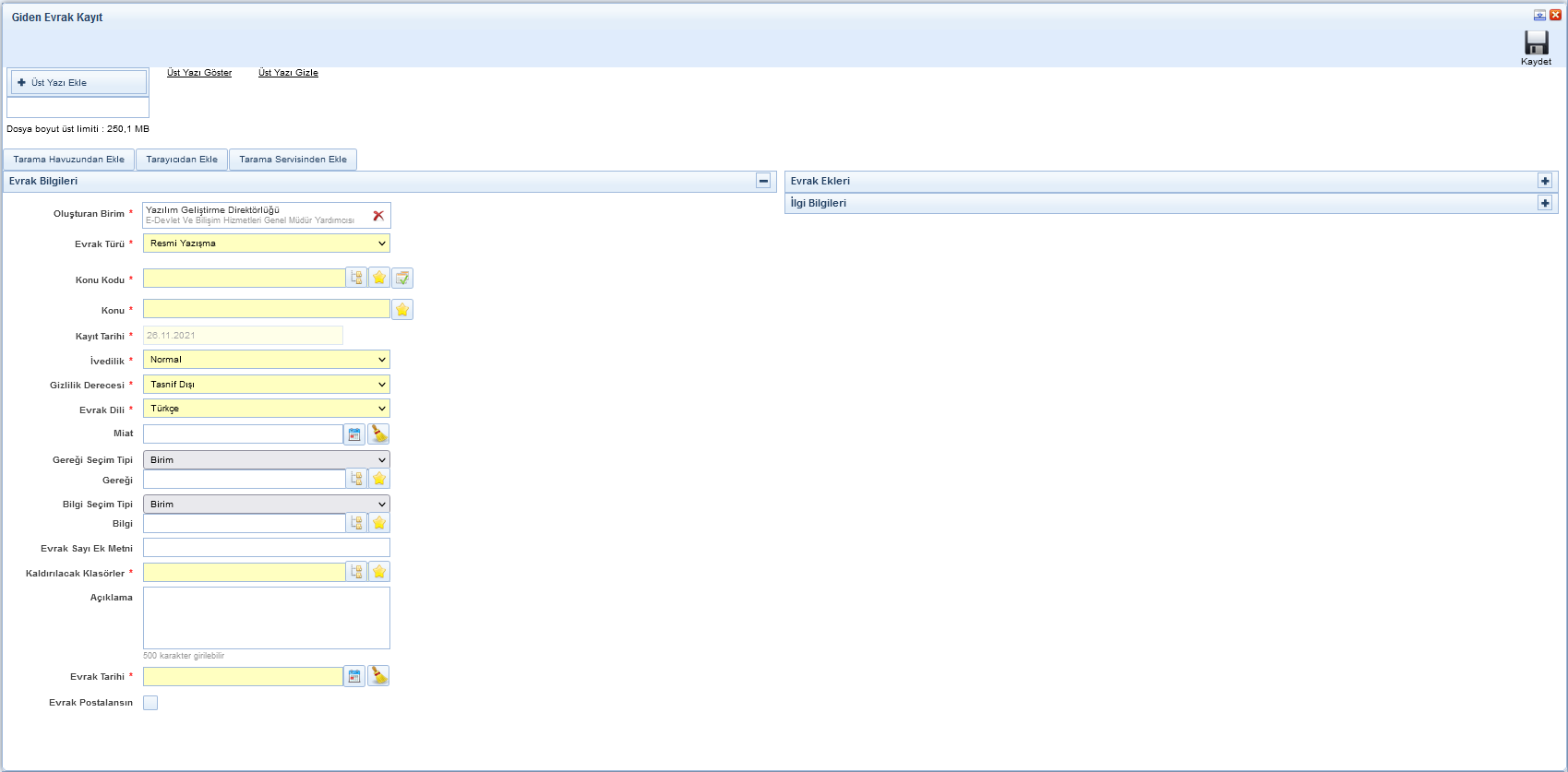The width and height of the screenshot is (1568, 772).
Task: Open the Evrak Dili dropdown
Action: [x=266, y=409]
